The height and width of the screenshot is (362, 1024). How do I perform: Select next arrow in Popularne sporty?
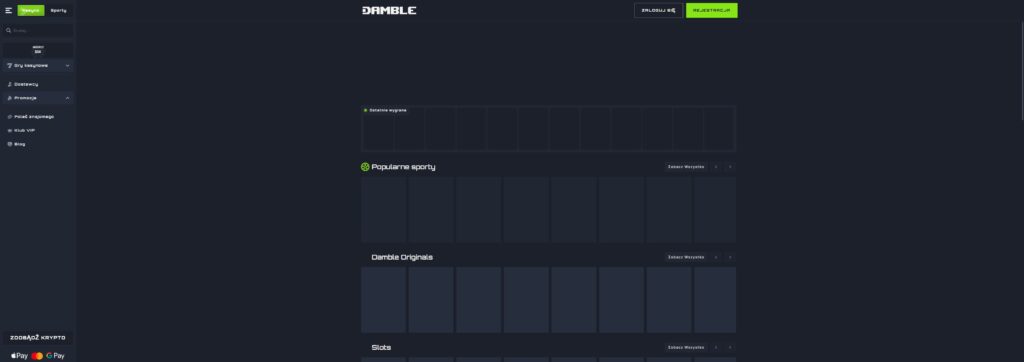coord(730,167)
